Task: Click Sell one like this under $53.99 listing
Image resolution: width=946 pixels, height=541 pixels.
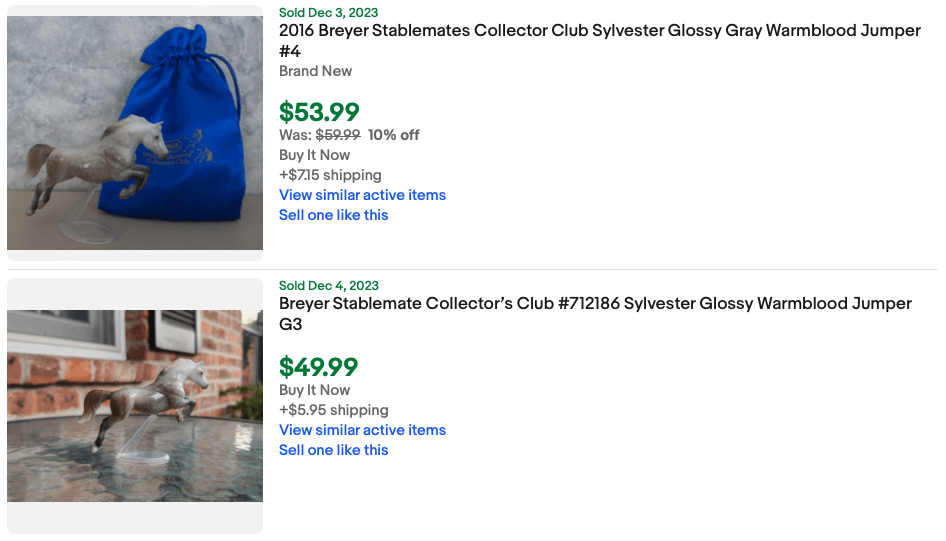Action: pyautogui.click(x=333, y=215)
